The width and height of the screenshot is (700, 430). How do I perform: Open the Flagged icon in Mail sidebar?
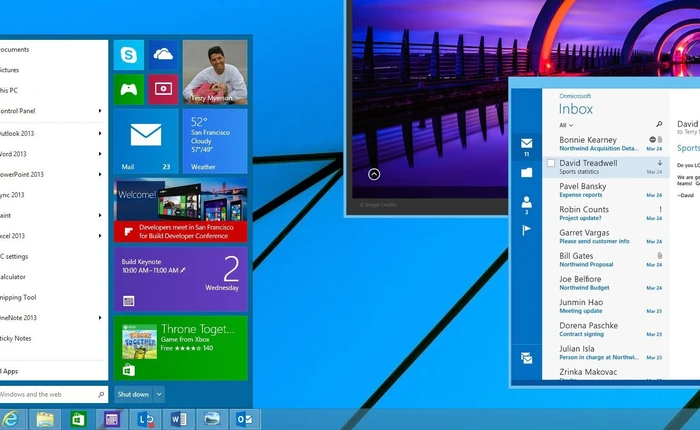526,230
